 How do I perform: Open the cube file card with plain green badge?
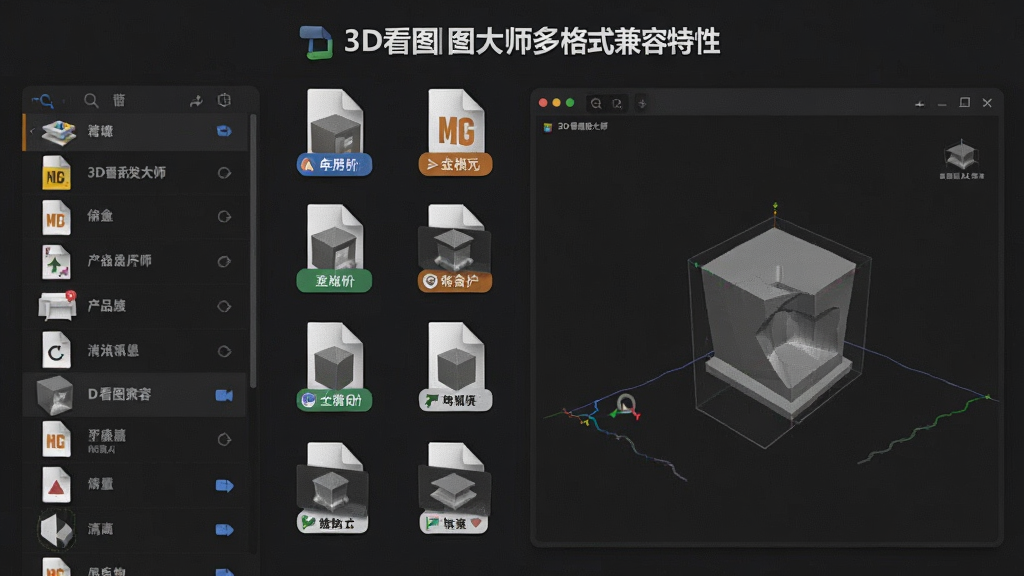pos(334,248)
